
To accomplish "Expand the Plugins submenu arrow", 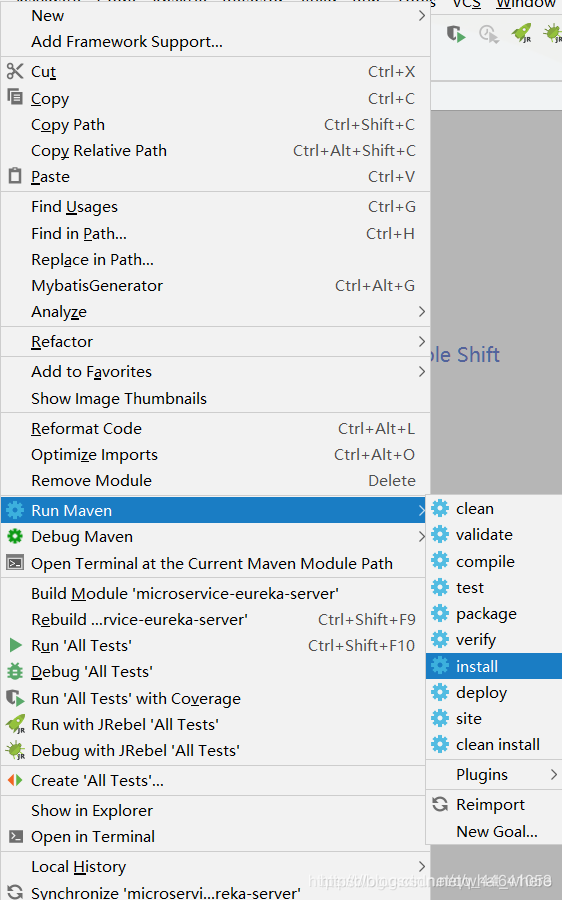I will [554, 774].
